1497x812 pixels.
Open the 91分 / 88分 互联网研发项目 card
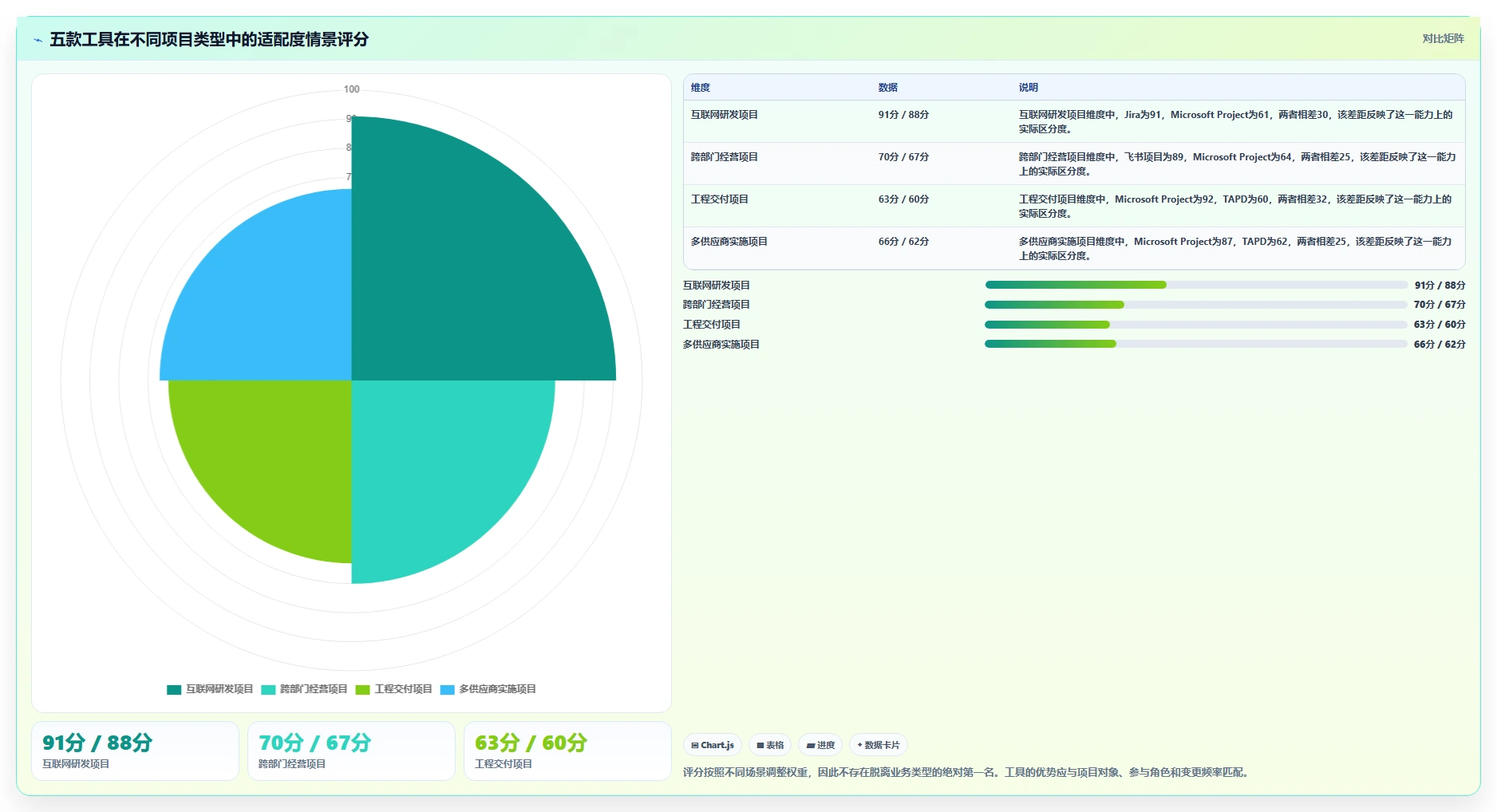(x=135, y=751)
